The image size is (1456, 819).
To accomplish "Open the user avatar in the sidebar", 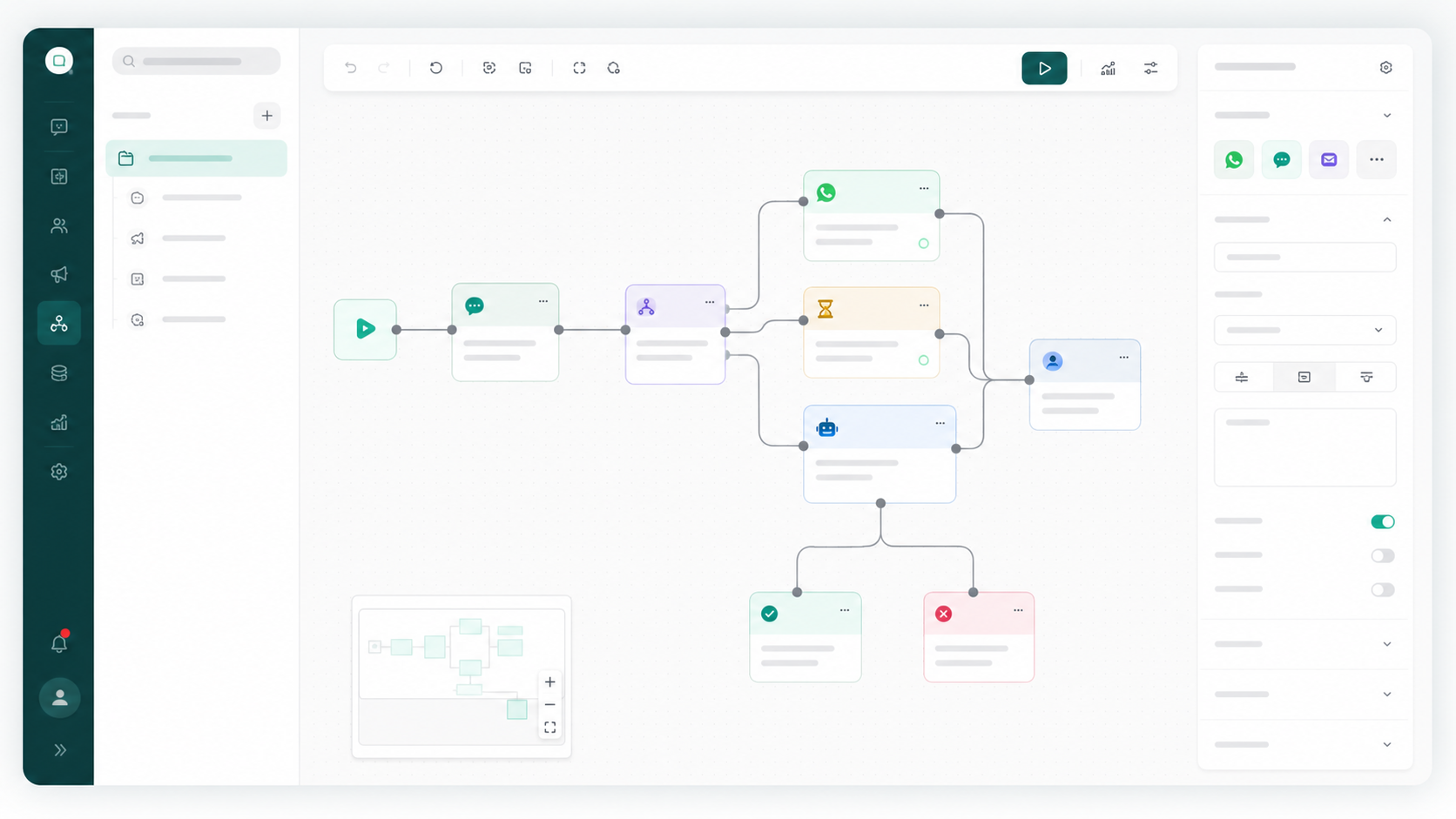I will (x=60, y=698).
